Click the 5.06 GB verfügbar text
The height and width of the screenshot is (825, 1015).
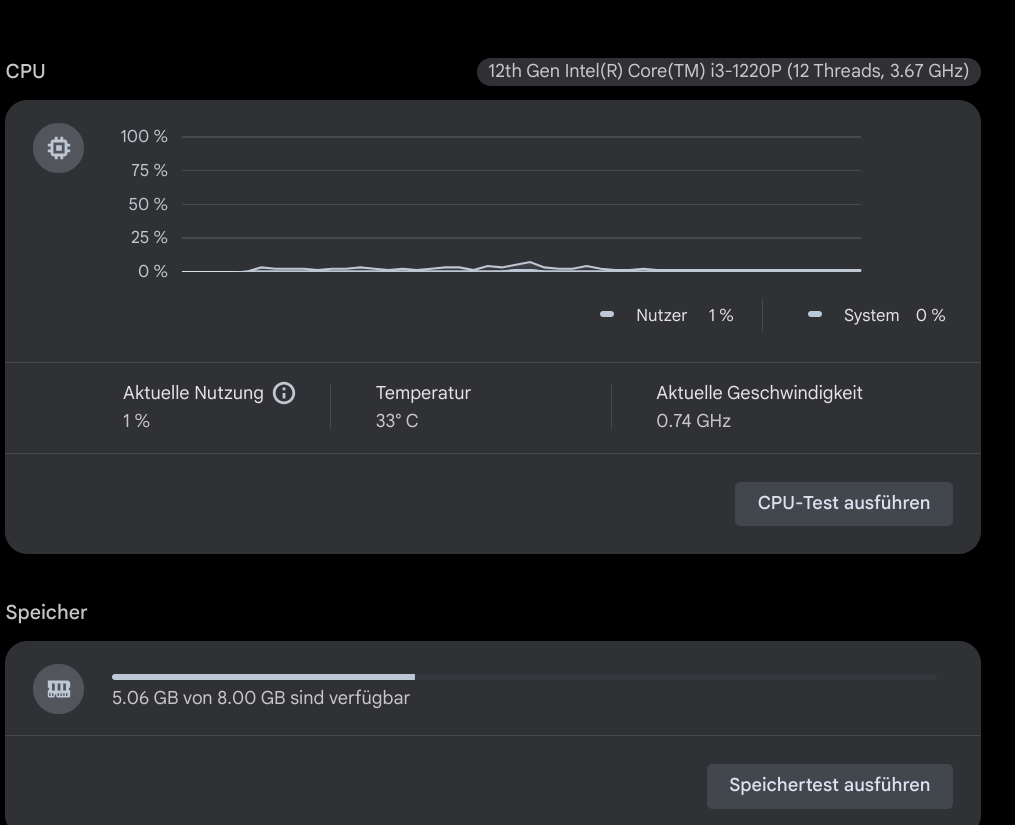260,698
